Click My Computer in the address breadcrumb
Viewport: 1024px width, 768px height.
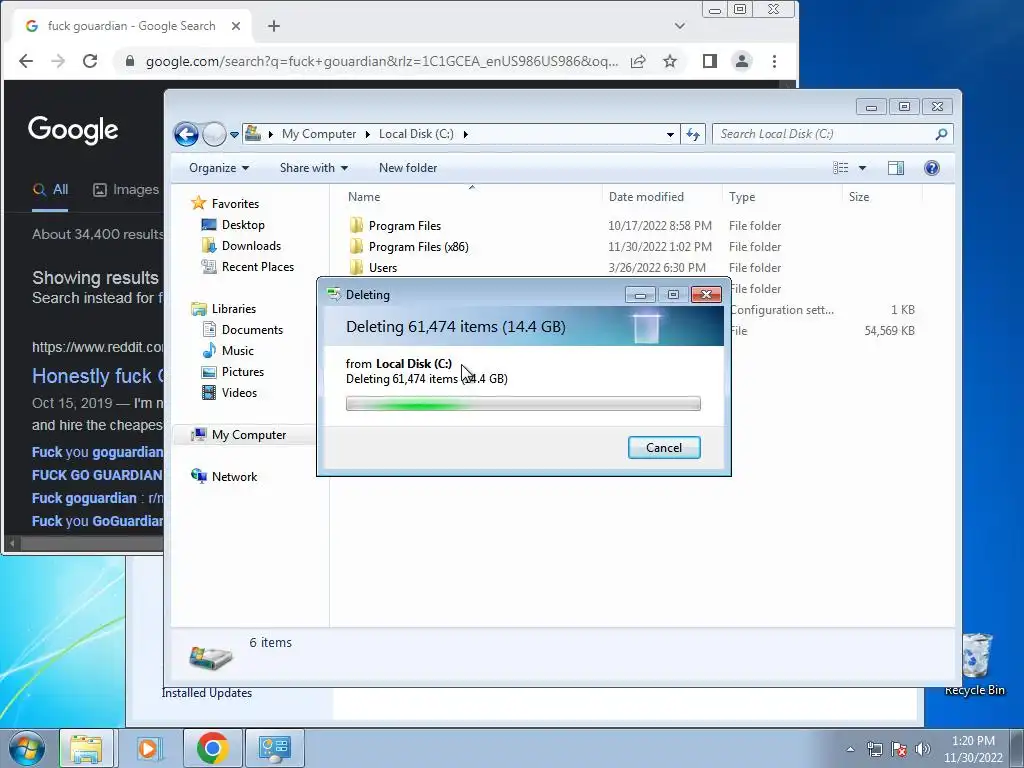(x=319, y=134)
